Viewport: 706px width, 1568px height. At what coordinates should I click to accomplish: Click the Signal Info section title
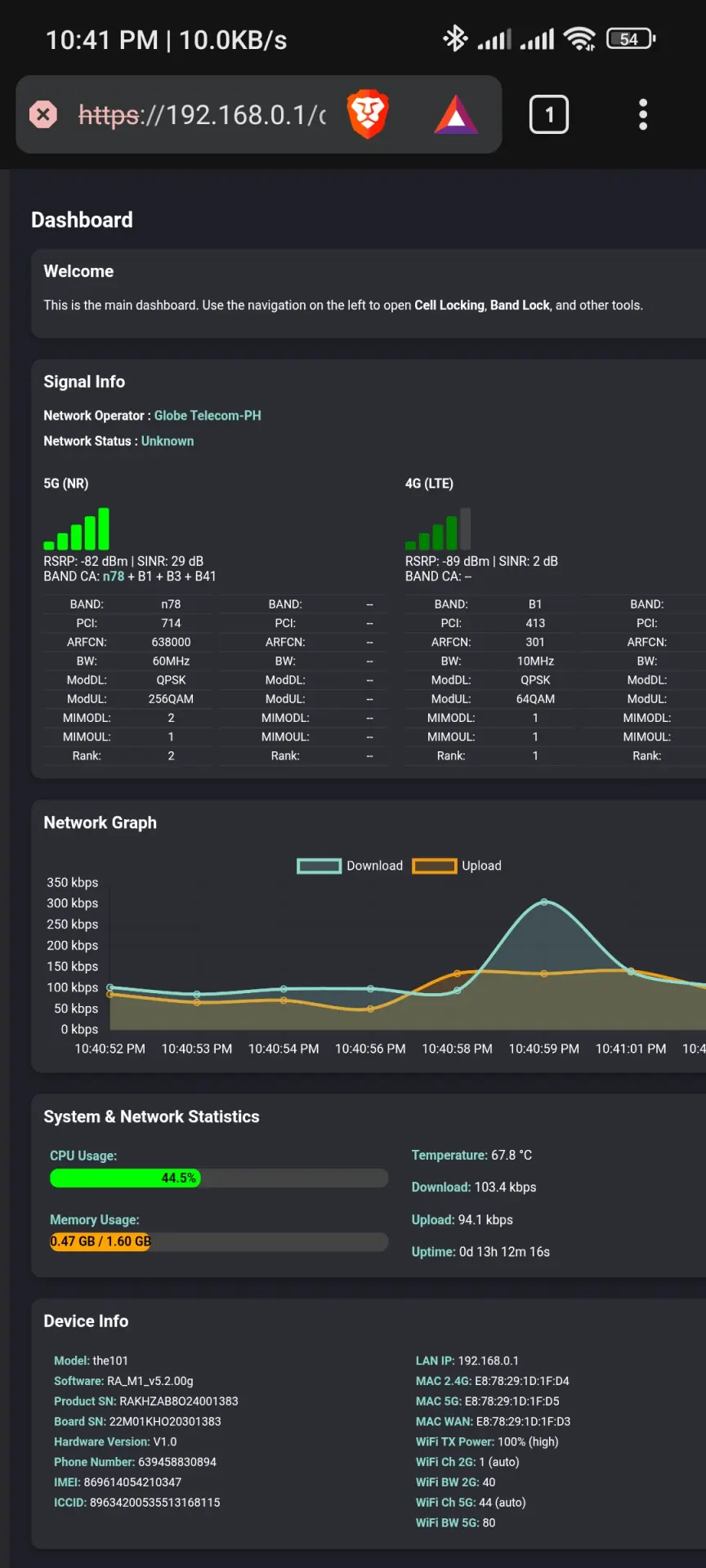[84, 382]
